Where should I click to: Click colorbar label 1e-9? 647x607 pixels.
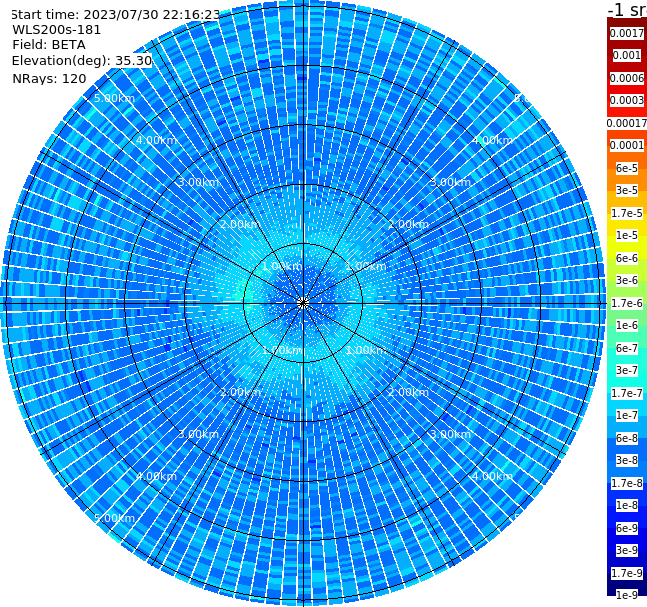[x=627, y=595]
